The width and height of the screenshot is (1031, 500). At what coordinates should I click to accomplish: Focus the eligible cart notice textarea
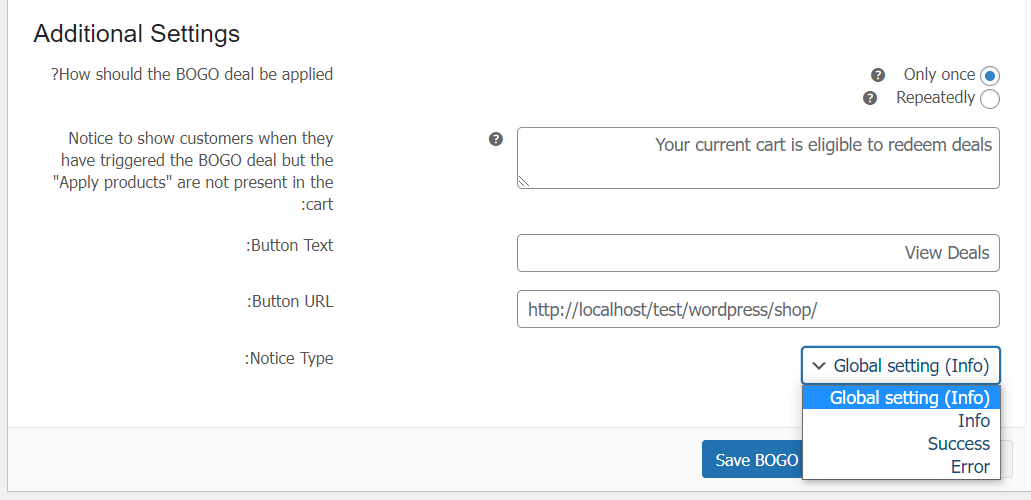pos(758,158)
